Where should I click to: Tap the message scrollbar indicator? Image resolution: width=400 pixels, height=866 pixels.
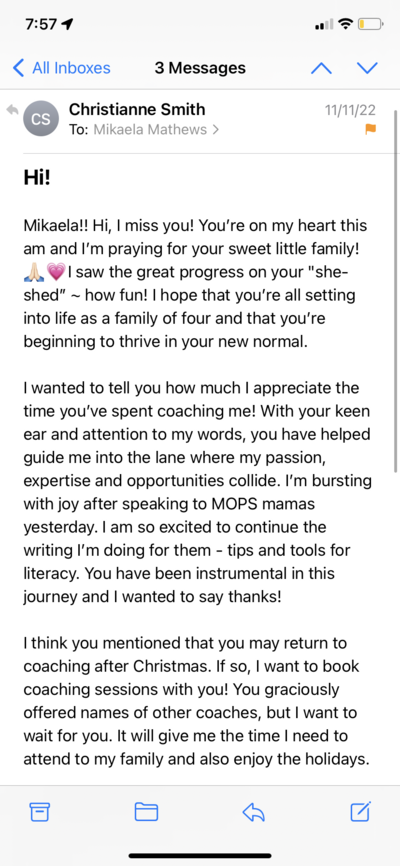396,291
